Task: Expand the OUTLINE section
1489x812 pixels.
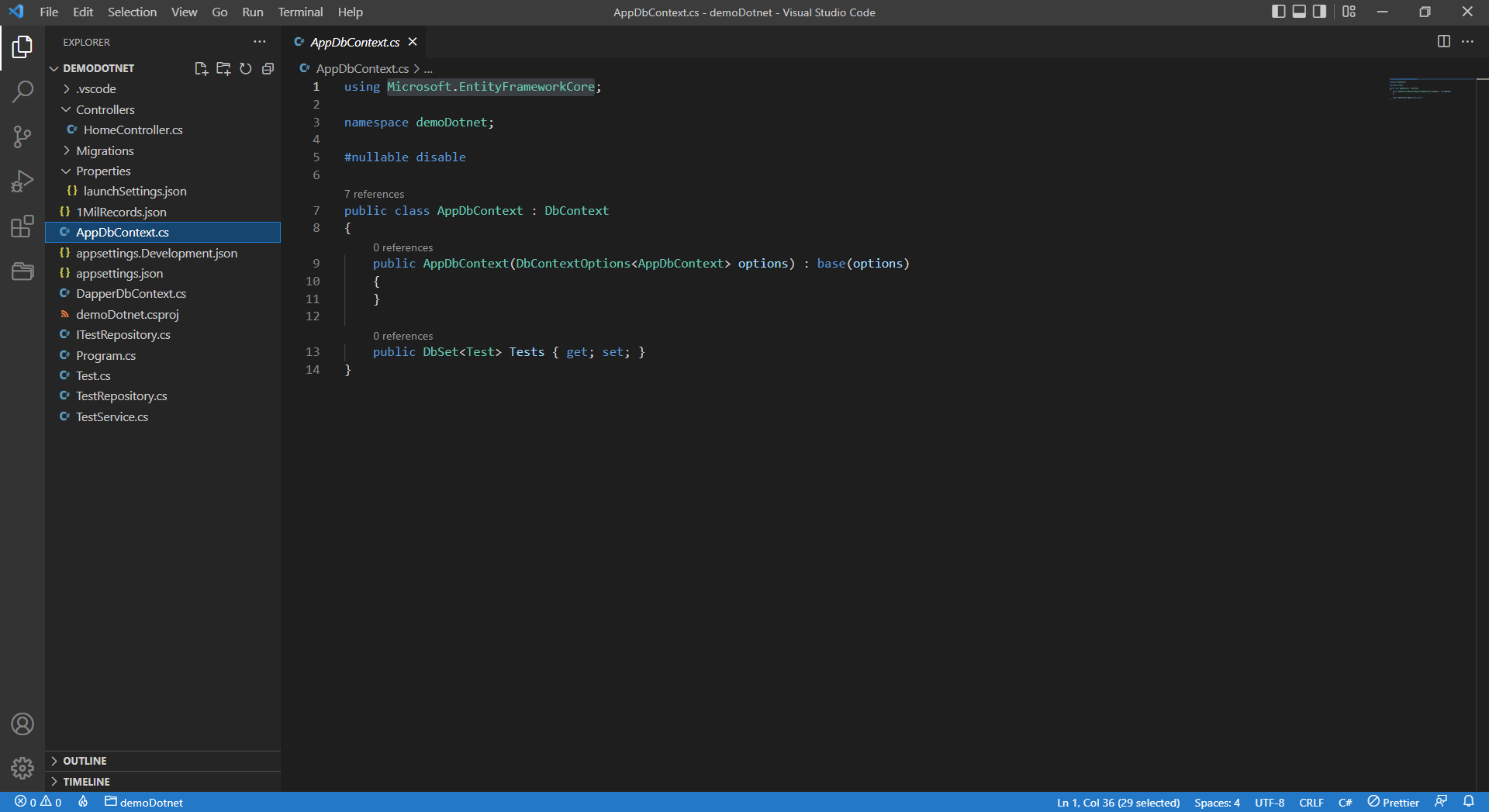Action: (163, 761)
